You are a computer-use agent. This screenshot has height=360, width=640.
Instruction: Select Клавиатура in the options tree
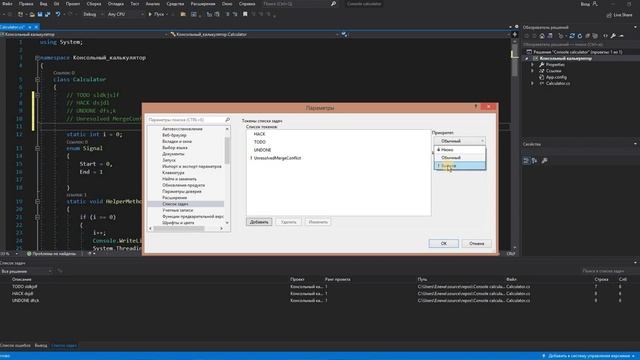[x=173, y=173]
